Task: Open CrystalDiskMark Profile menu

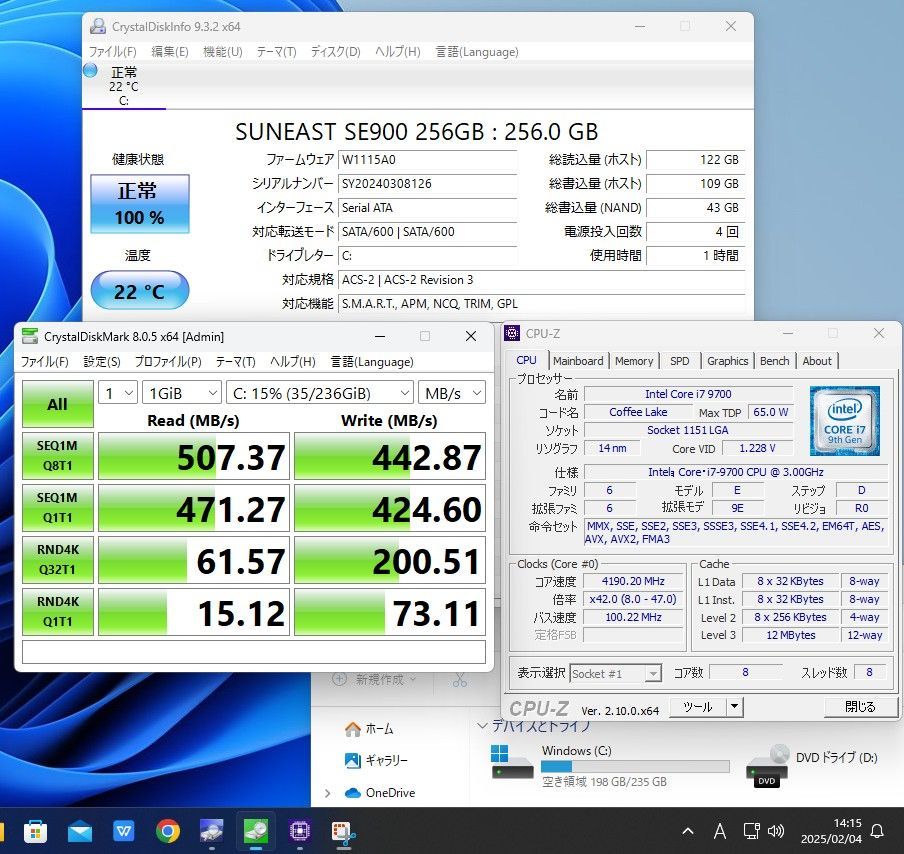Action: point(168,362)
